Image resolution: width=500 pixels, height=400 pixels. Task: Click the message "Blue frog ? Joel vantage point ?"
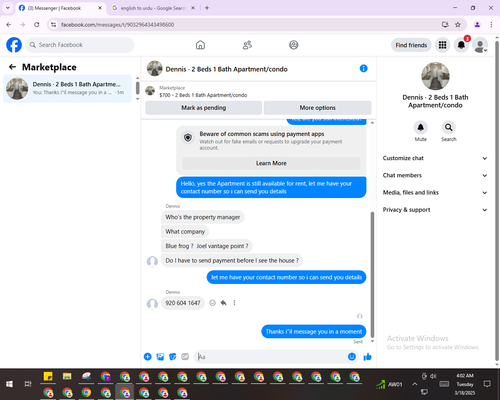click(x=207, y=246)
